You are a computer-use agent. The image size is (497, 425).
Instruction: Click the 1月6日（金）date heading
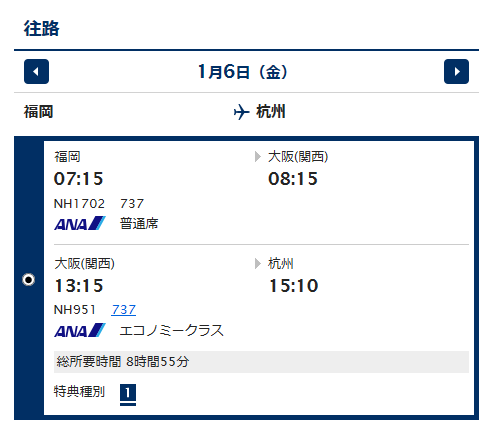pos(242,72)
